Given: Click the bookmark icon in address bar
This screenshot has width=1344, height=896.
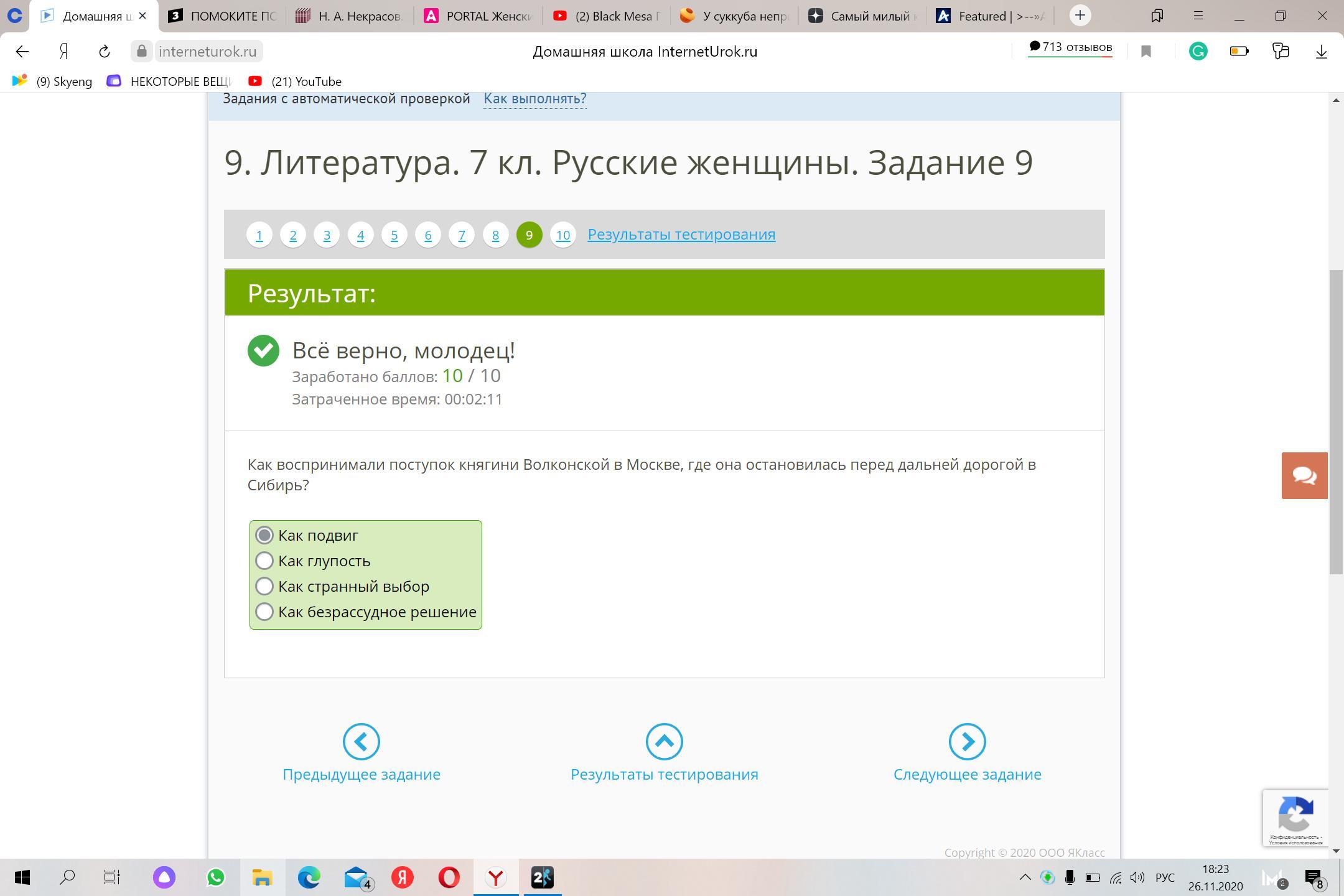Looking at the screenshot, I should coord(1146,52).
